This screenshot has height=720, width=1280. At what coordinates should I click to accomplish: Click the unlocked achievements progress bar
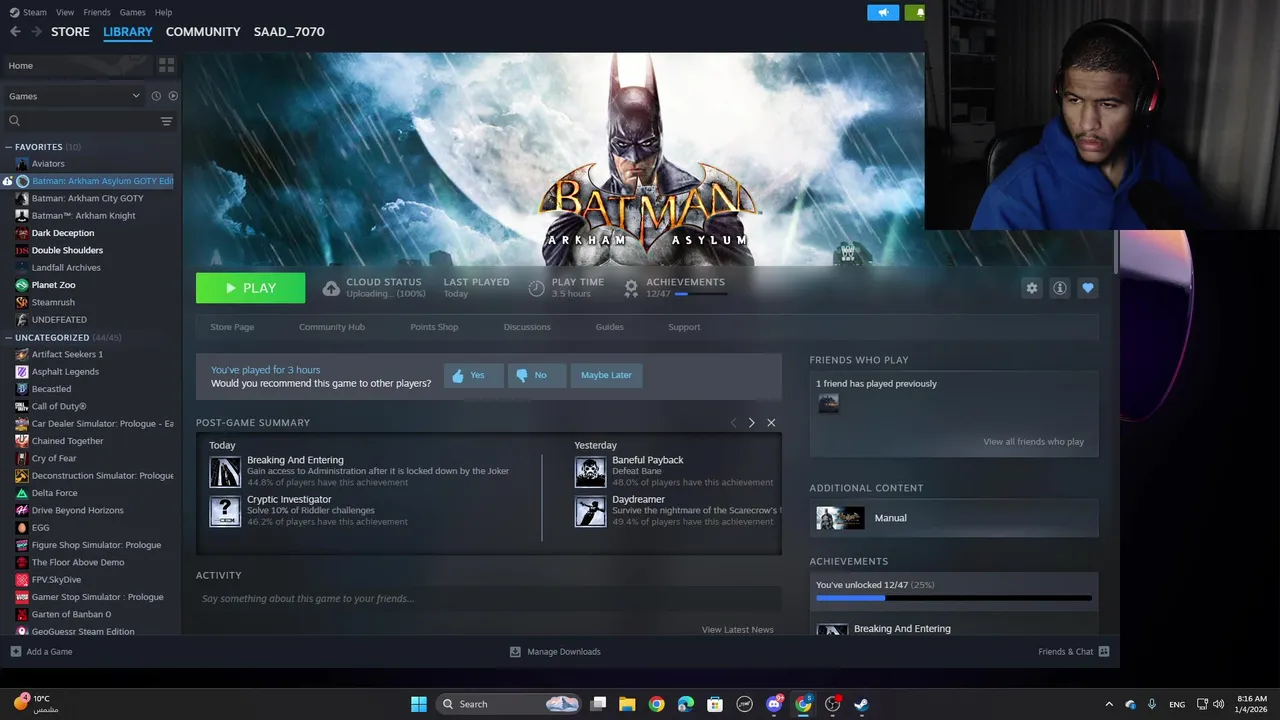(x=954, y=598)
